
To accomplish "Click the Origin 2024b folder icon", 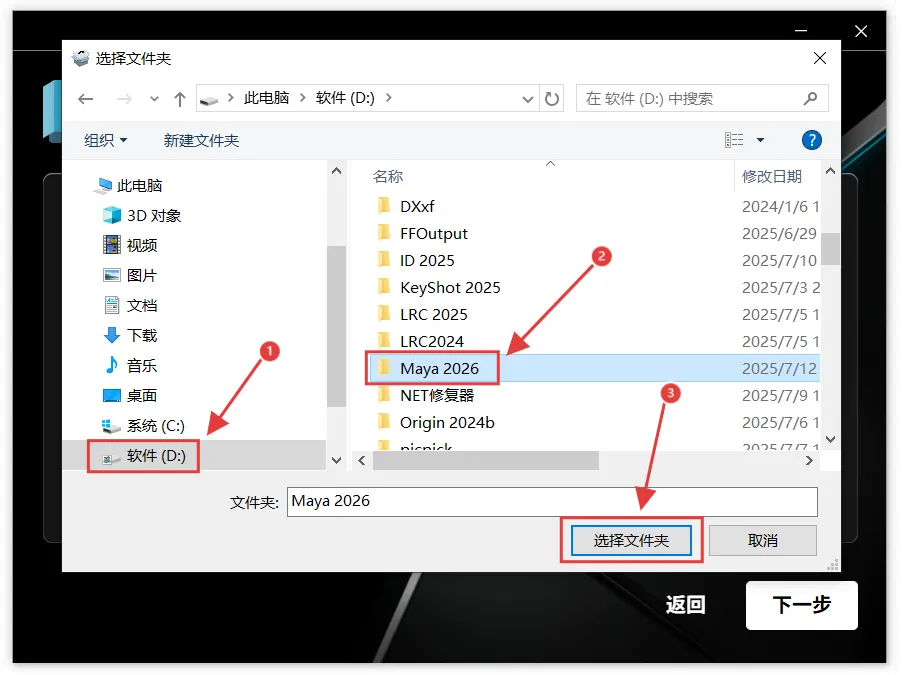I will coord(384,421).
